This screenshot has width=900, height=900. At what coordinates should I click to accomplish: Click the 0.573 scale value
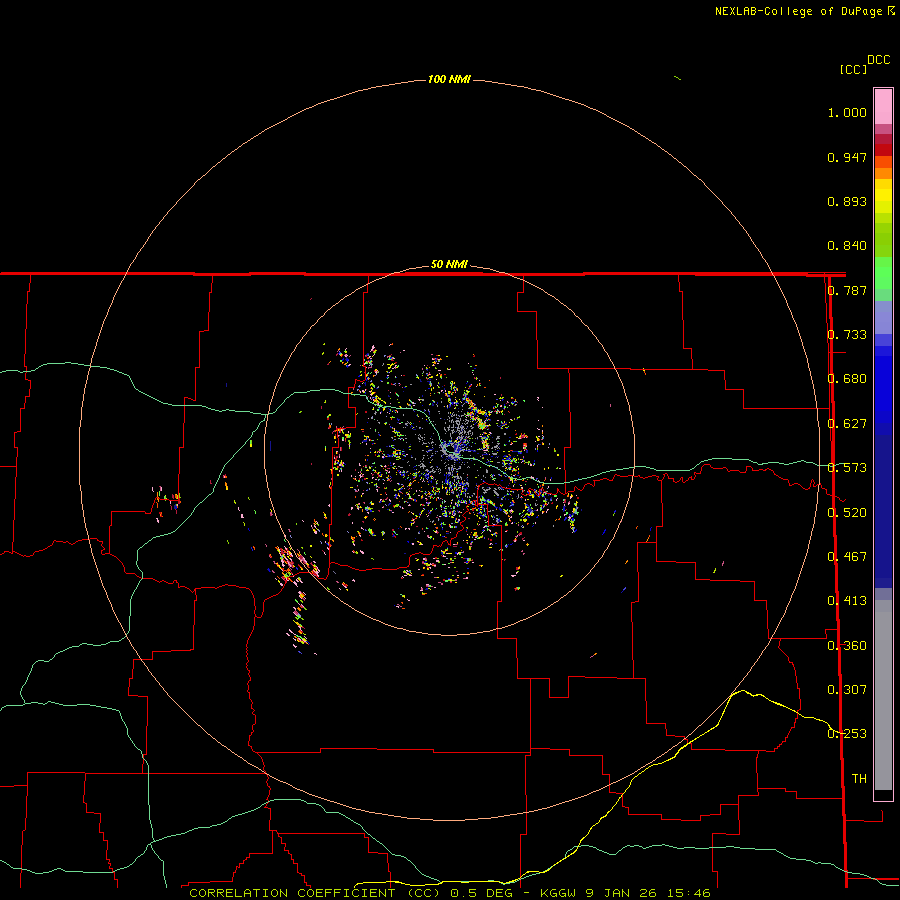[x=847, y=468]
